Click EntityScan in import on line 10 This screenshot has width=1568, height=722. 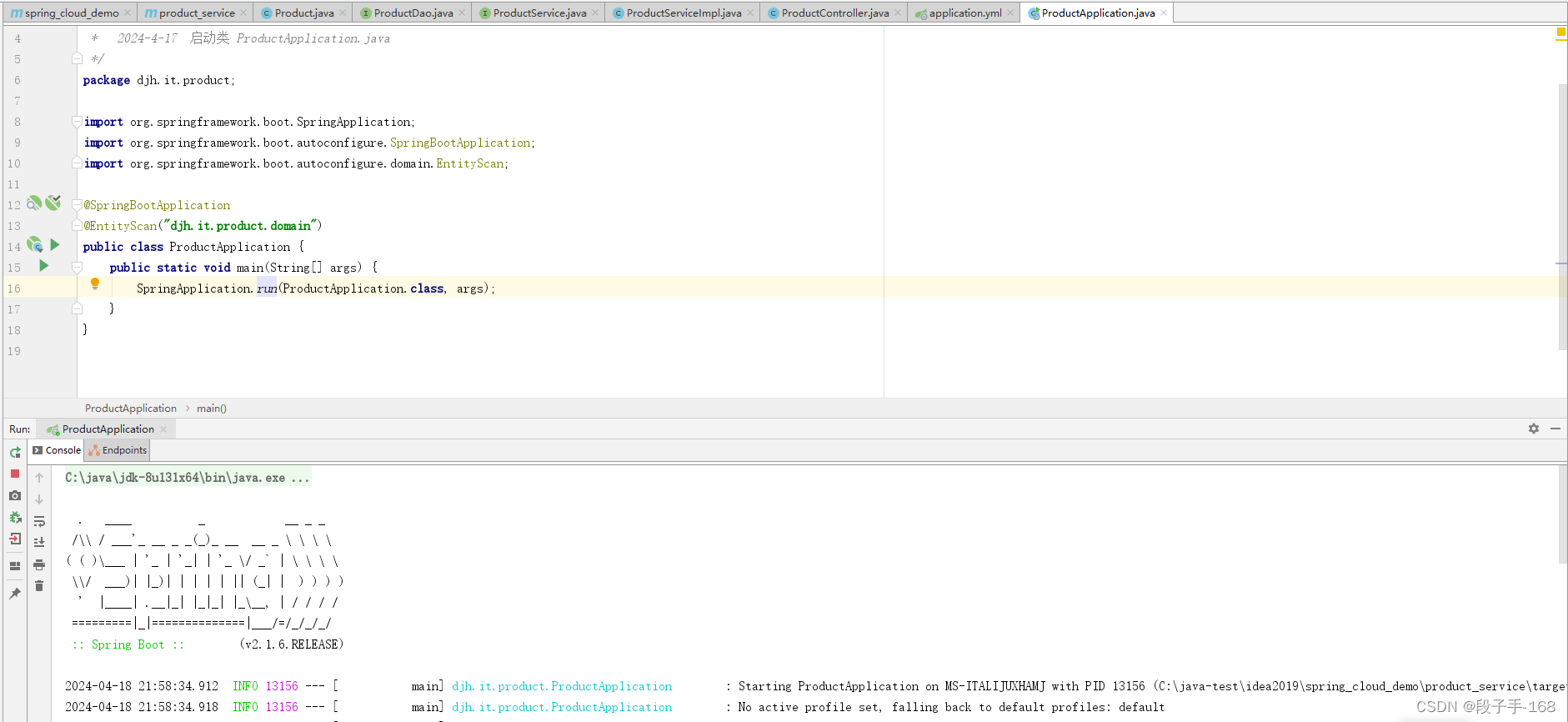click(470, 163)
